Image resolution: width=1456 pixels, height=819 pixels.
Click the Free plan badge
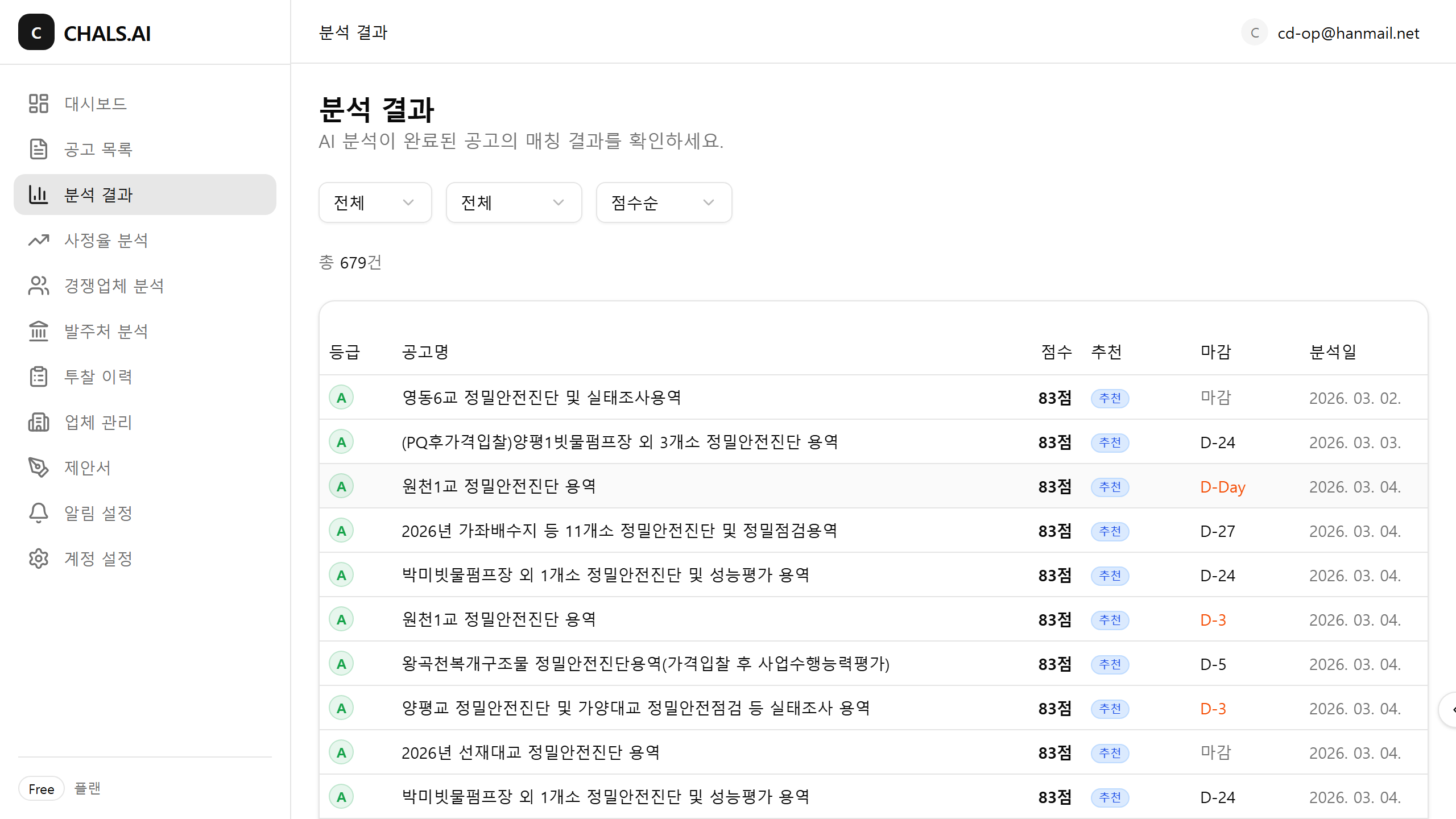tap(41, 789)
